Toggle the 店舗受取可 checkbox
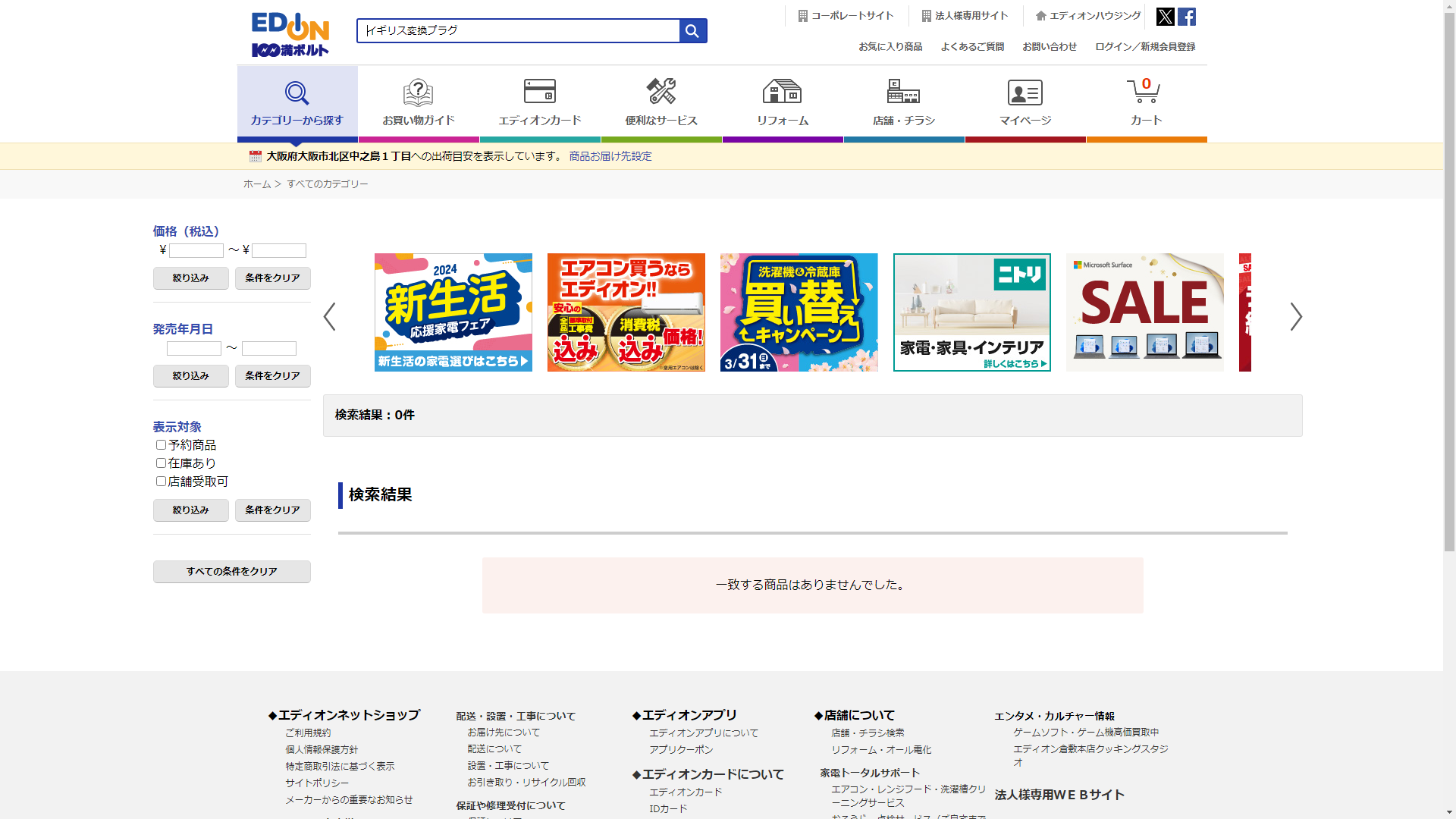The height and width of the screenshot is (819, 1456). click(x=161, y=482)
